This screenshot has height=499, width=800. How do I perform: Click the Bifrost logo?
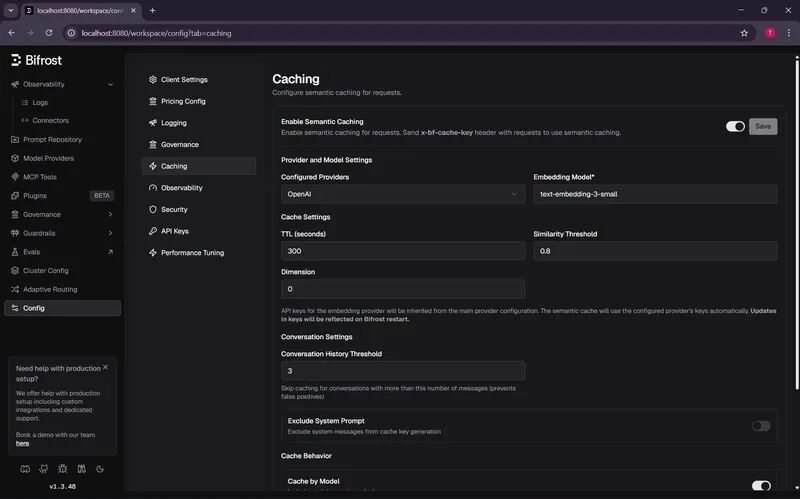pyautogui.click(x=36, y=60)
